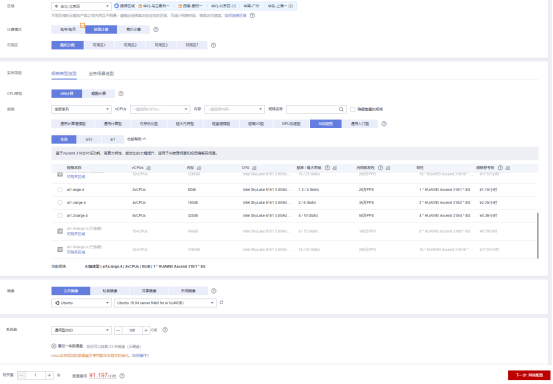The height and width of the screenshot is (384, 553).
Task: Decrease system disk size with minus
Action: (118, 330)
